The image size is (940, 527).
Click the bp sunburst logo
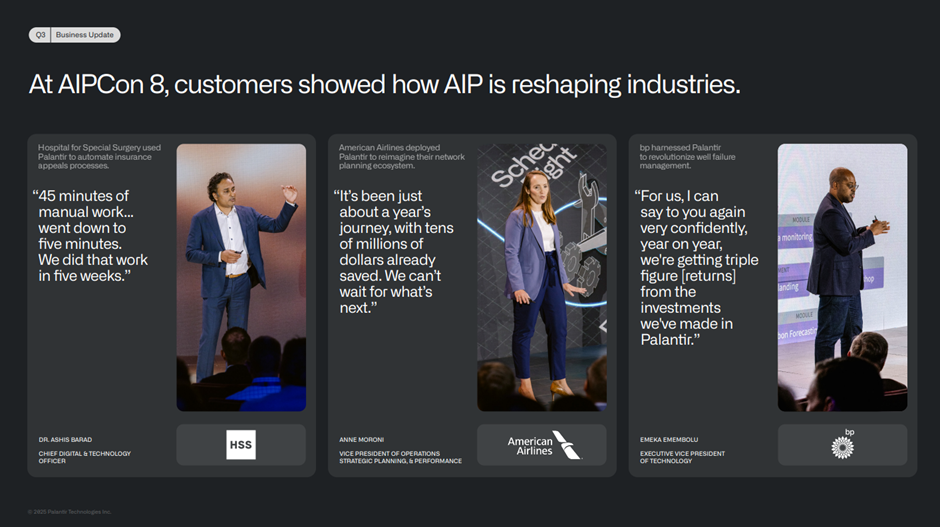[x=843, y=445]
